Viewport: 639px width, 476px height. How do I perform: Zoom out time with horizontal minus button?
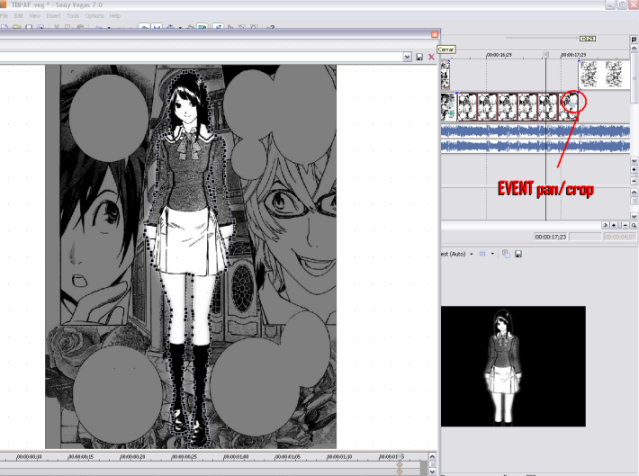[x=625, y=225]
